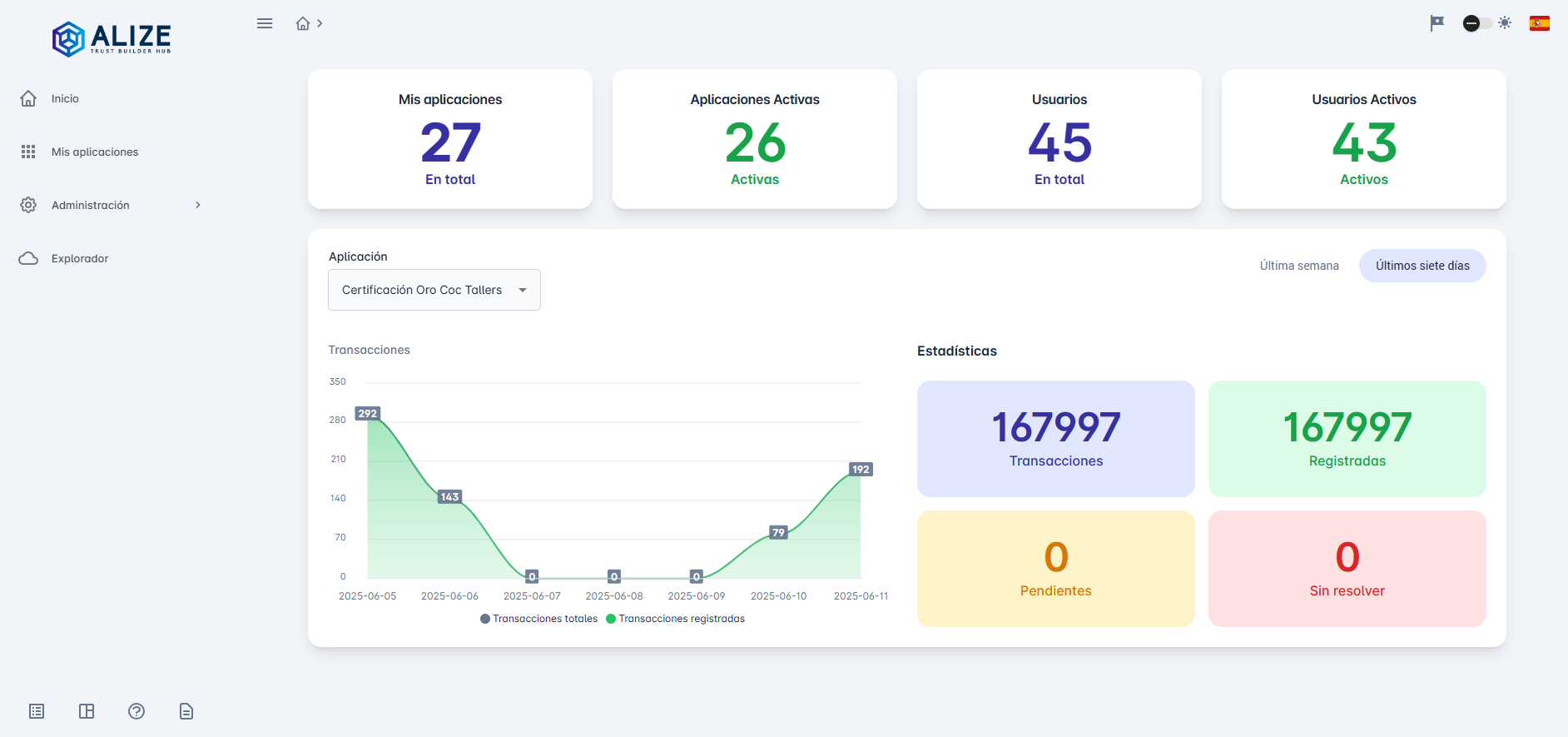The height and width of the screenshot is (737, 1568).
Task: Click the document icon in bottom sidebar
Action: [x=186, y=711]
